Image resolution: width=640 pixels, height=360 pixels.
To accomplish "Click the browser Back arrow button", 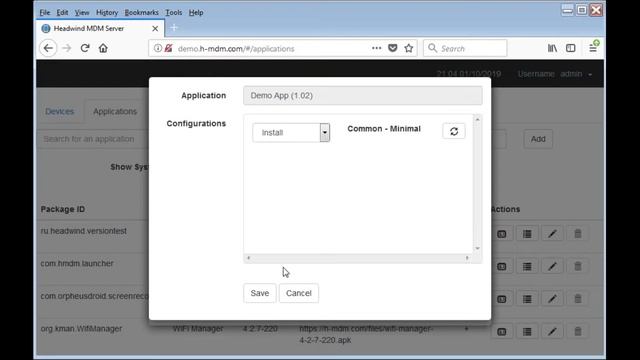I will coord(48,48).
